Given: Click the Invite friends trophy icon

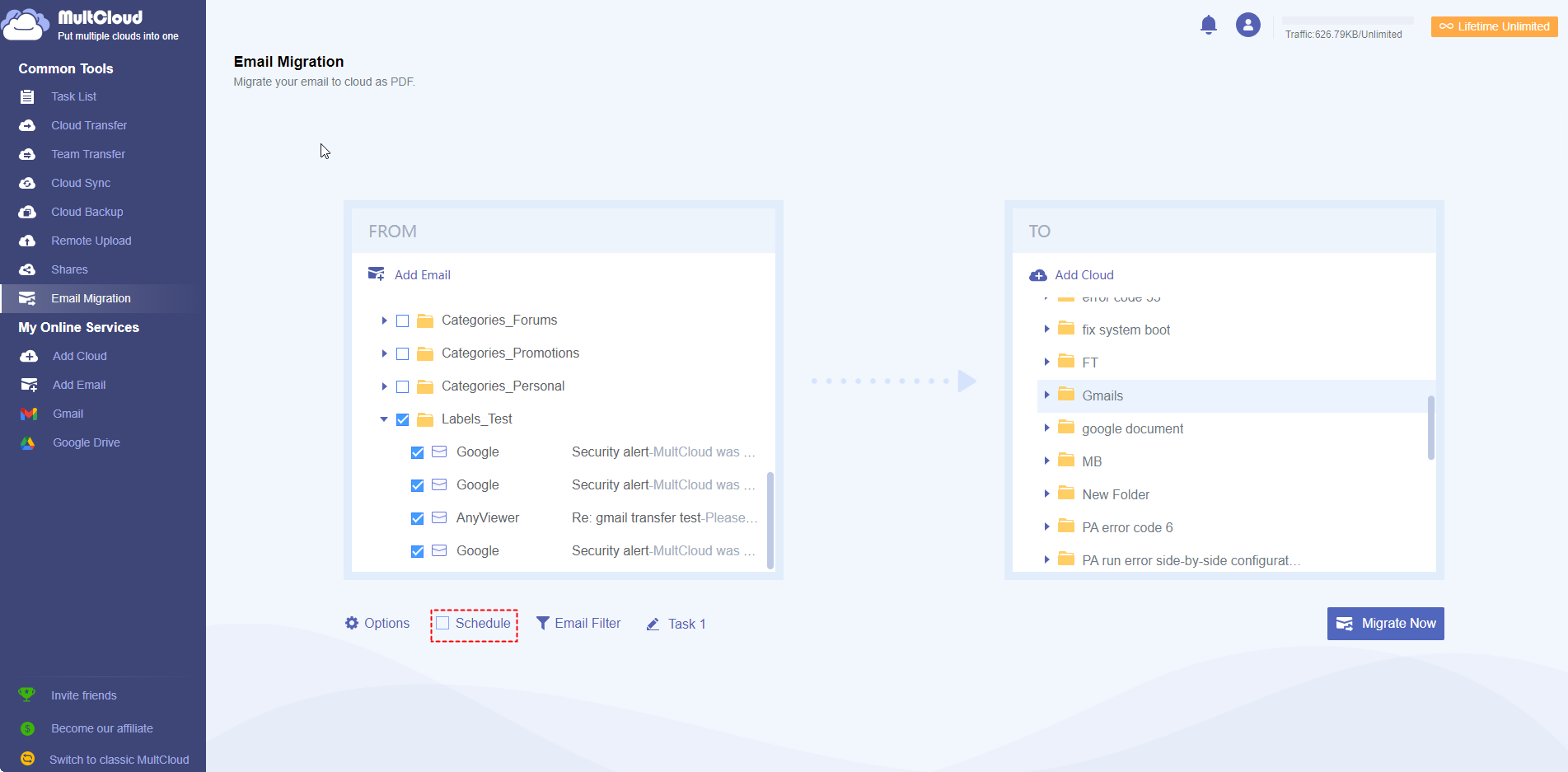Looking at the screenshot, I should [27, 695].
